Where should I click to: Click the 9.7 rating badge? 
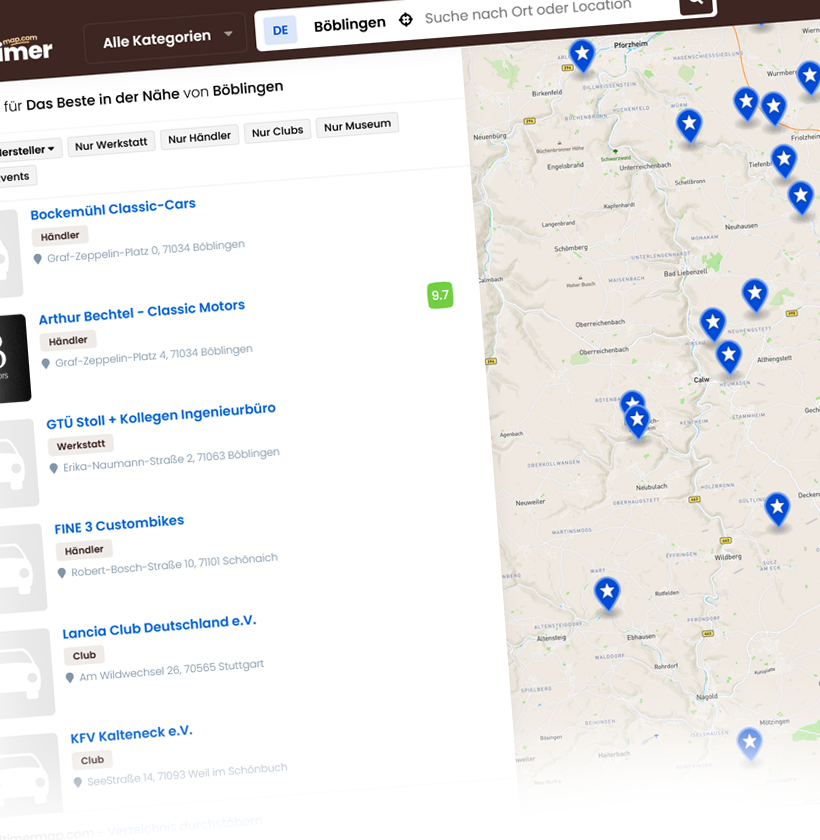[x=440, y=295]
